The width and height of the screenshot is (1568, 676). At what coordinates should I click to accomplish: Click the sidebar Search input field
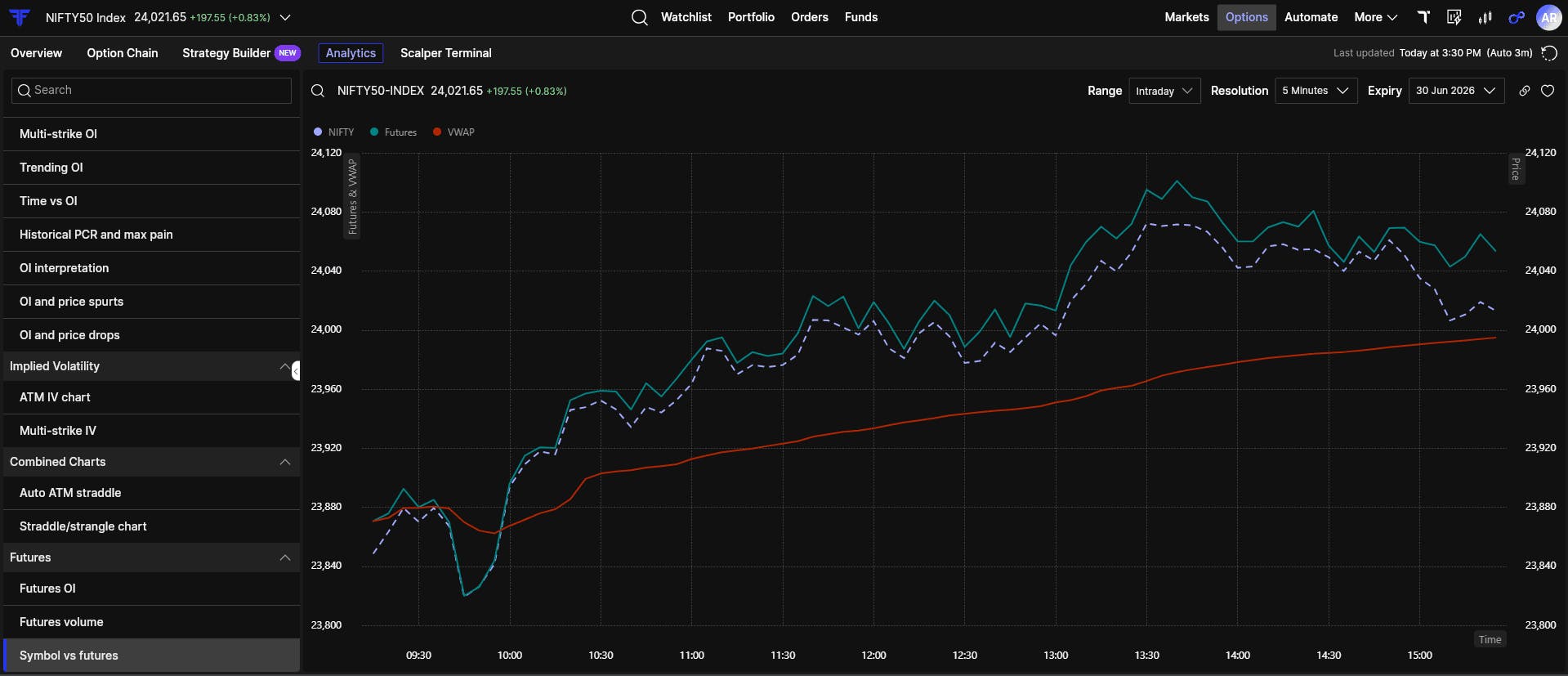tap(151, 91)
